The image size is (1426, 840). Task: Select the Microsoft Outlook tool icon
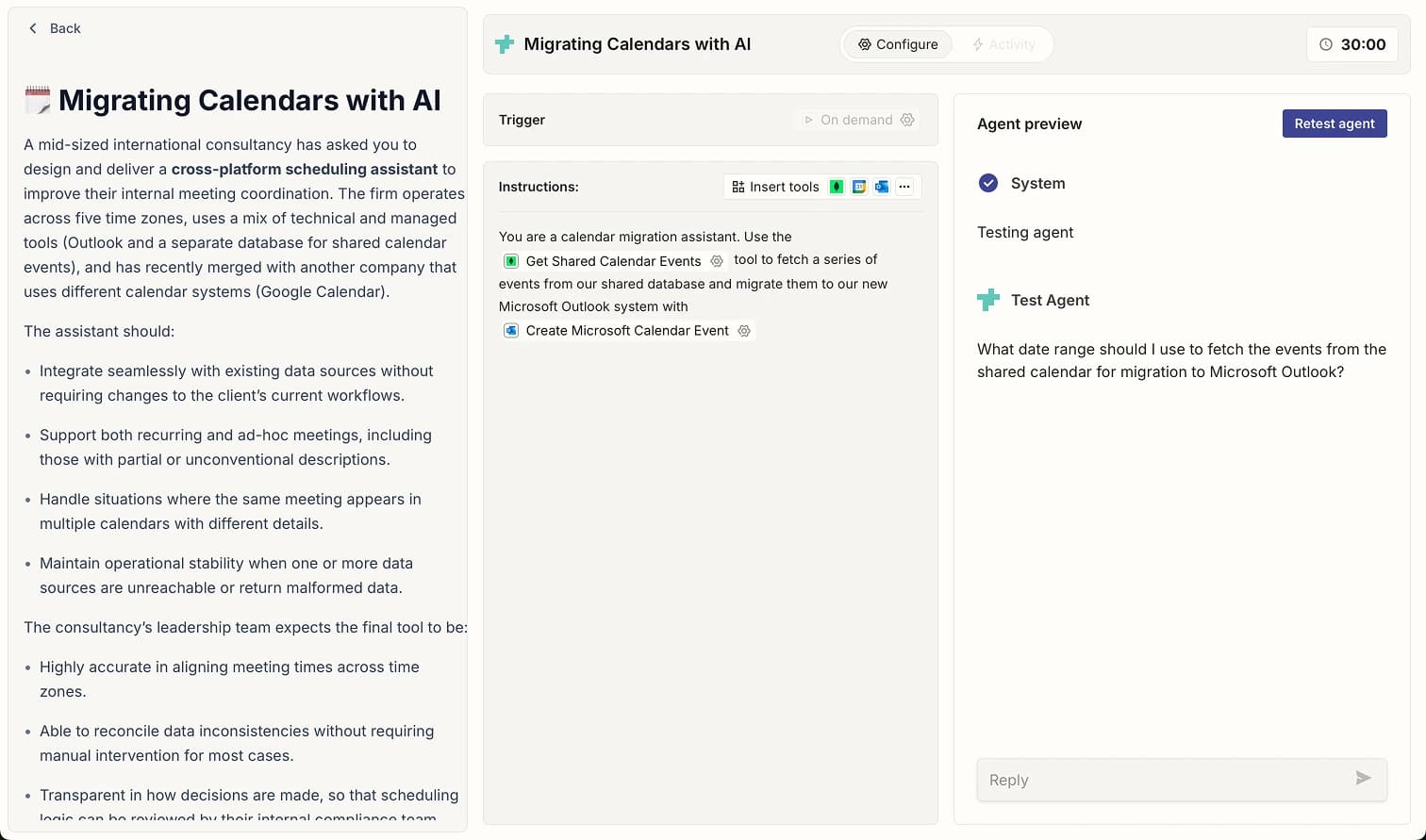pyautogui.click(x=882, y=187)
